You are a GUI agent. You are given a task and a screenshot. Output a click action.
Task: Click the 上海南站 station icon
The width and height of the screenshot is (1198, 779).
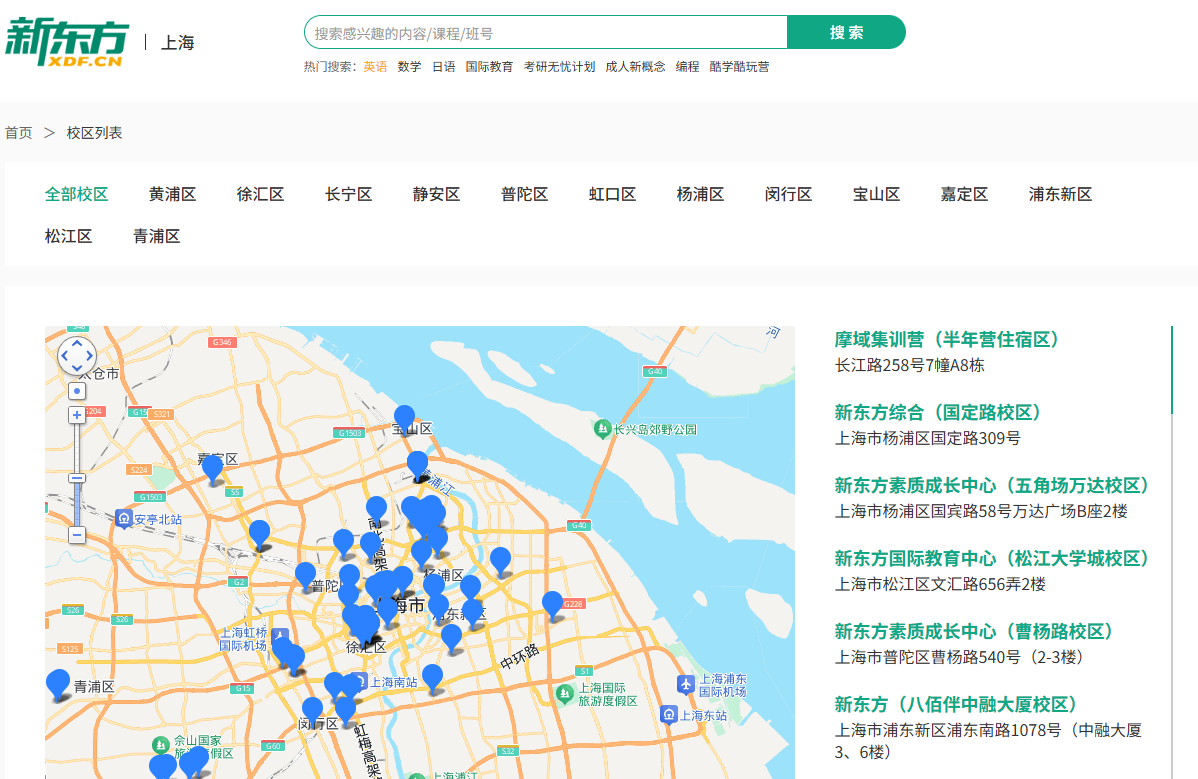(x=361, y=681)
